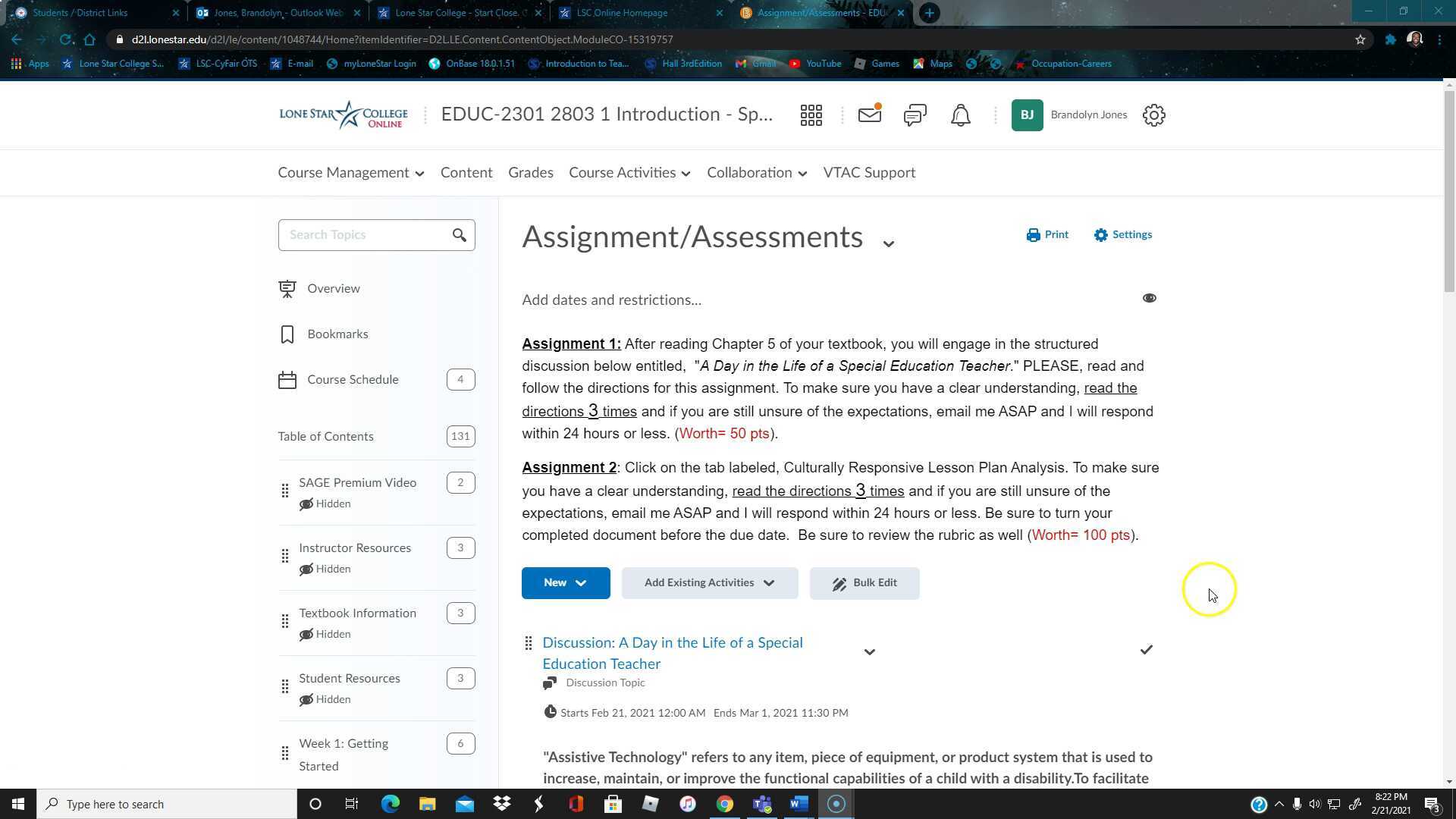Click the Bulk Edit button
Viewport: 1456px width, 819px height.
pos(864,582)
